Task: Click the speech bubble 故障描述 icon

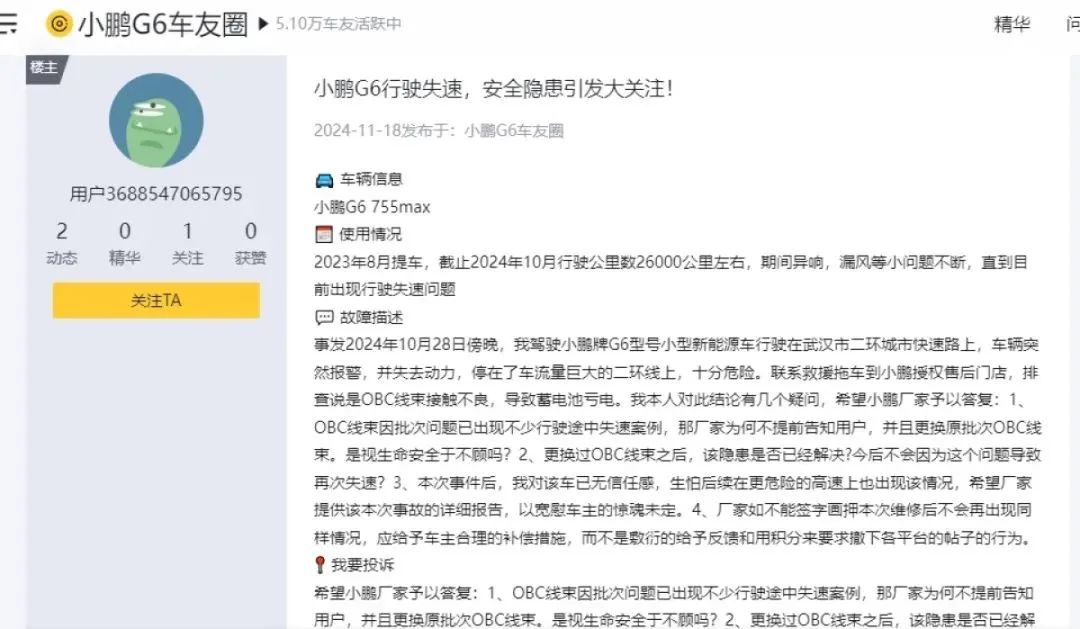Action: [x=324, y=317]
